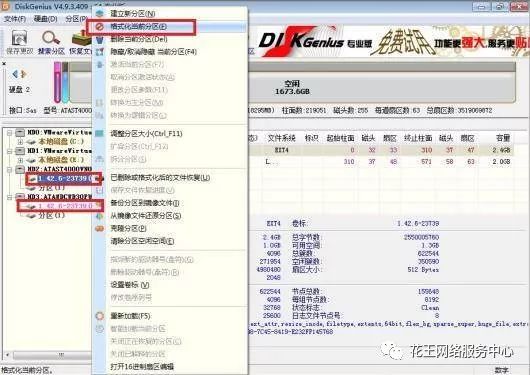
Task: Open the 硬盘(D) menu in menu bar
Action: [x=46, y=19]
